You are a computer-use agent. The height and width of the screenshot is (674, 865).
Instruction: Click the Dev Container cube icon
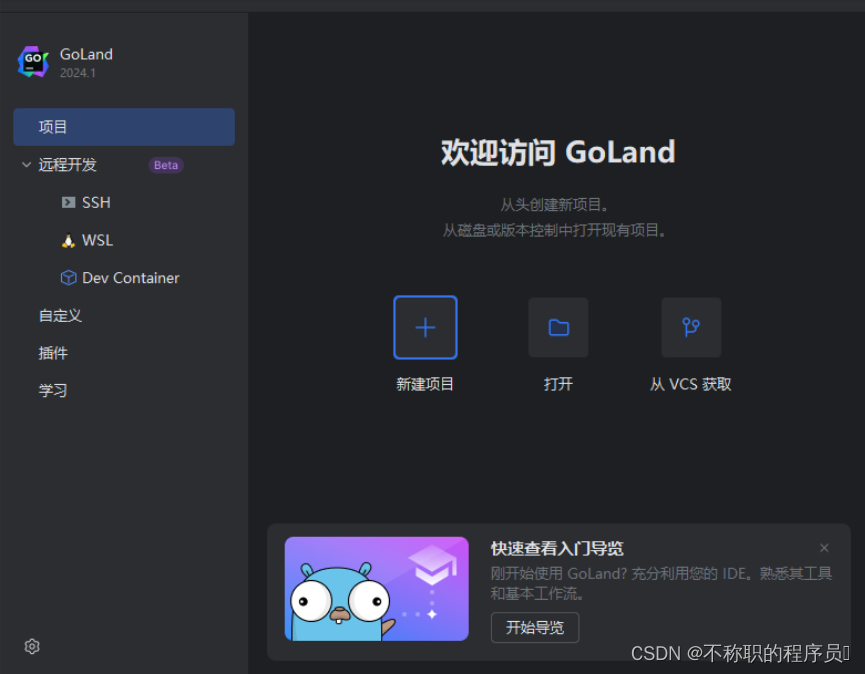[x=68, y=277]
